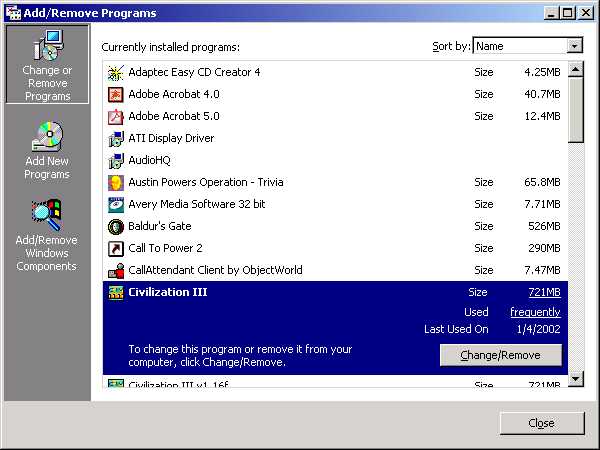
Task: Select Avery Media Software 32 bit
Action: click(x=196, y=204)
